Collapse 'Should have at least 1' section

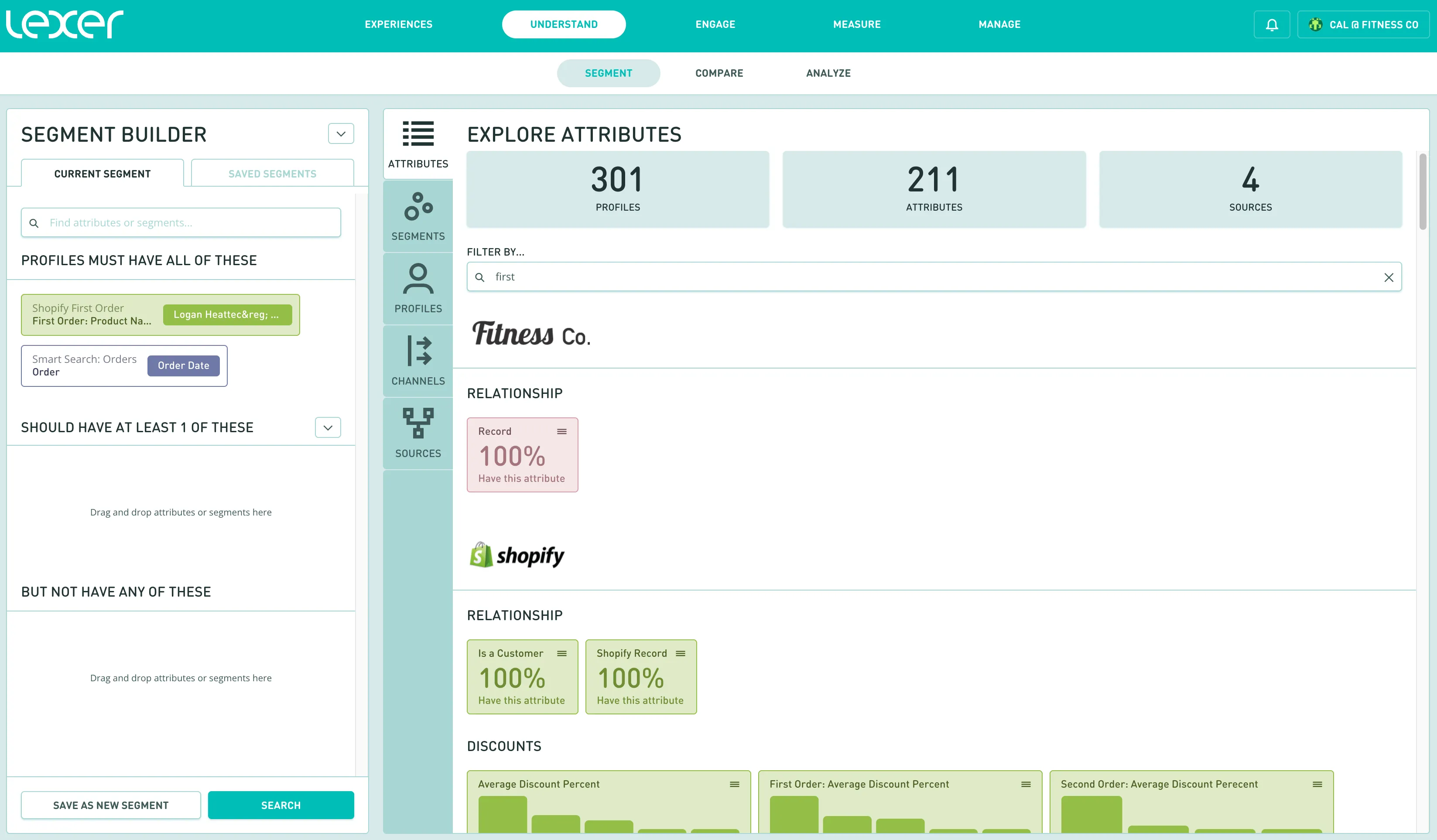(328, 428)
